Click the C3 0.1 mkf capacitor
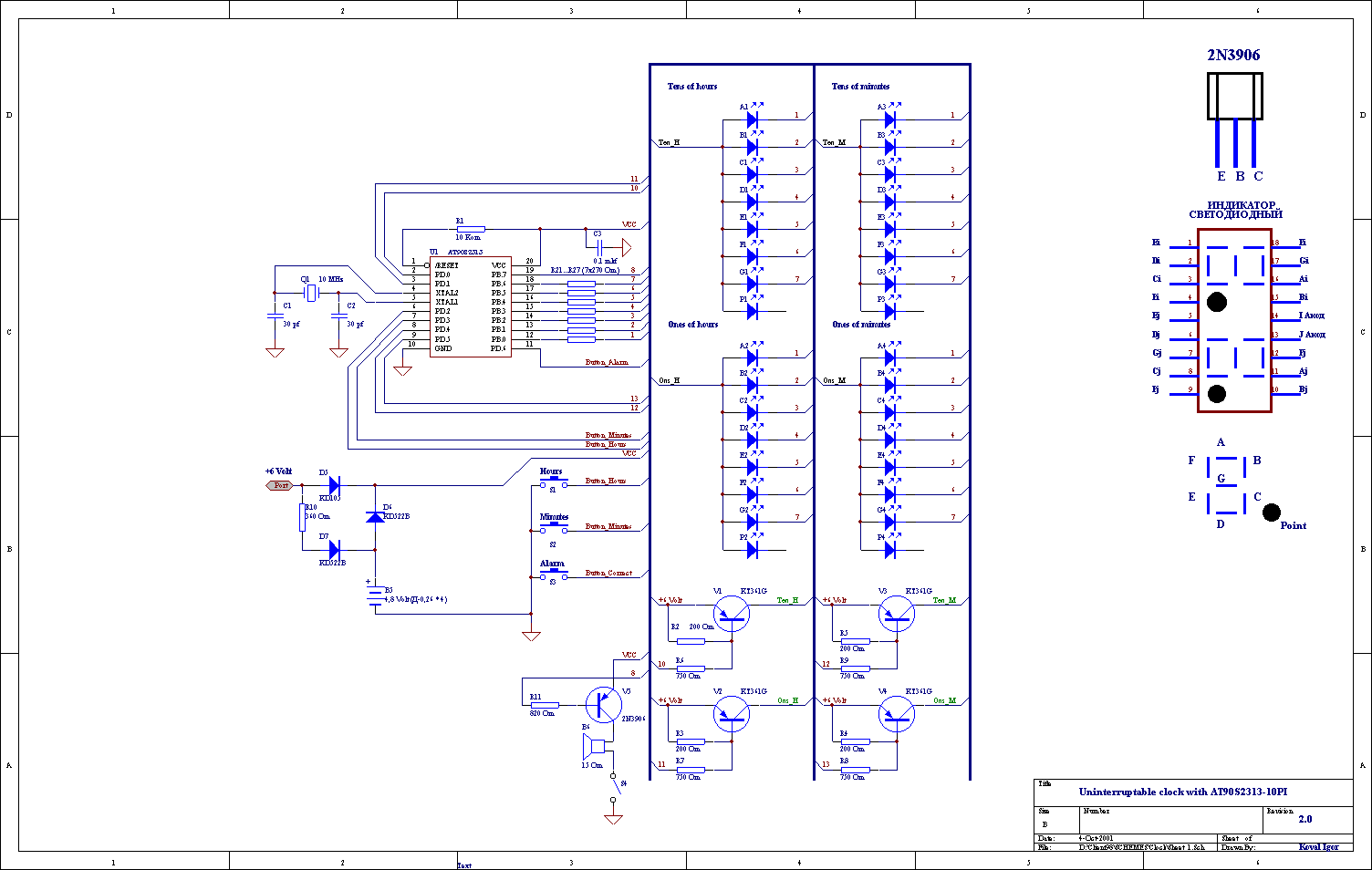The height and width of the screenshot is (870, 1372). tap(600, 247)
